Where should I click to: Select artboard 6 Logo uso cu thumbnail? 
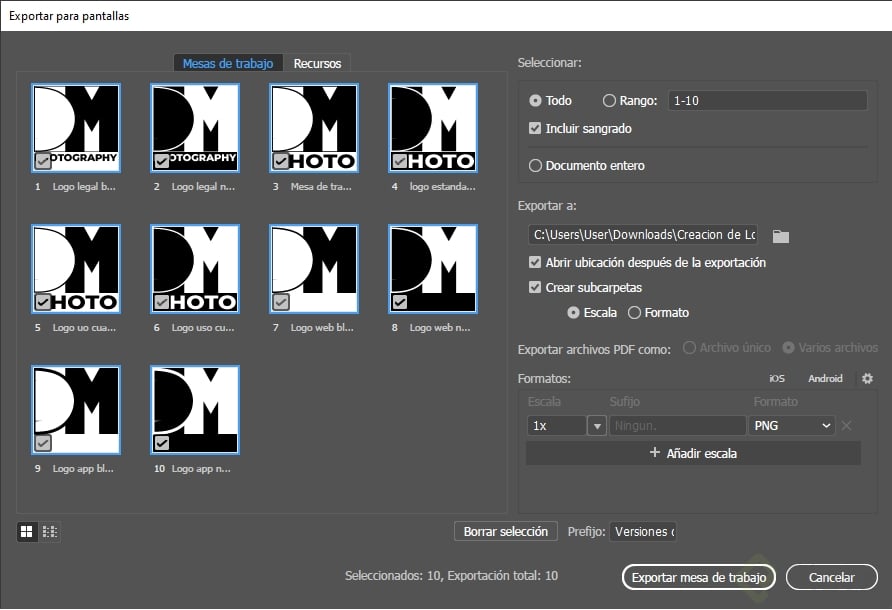coord(195,269)
